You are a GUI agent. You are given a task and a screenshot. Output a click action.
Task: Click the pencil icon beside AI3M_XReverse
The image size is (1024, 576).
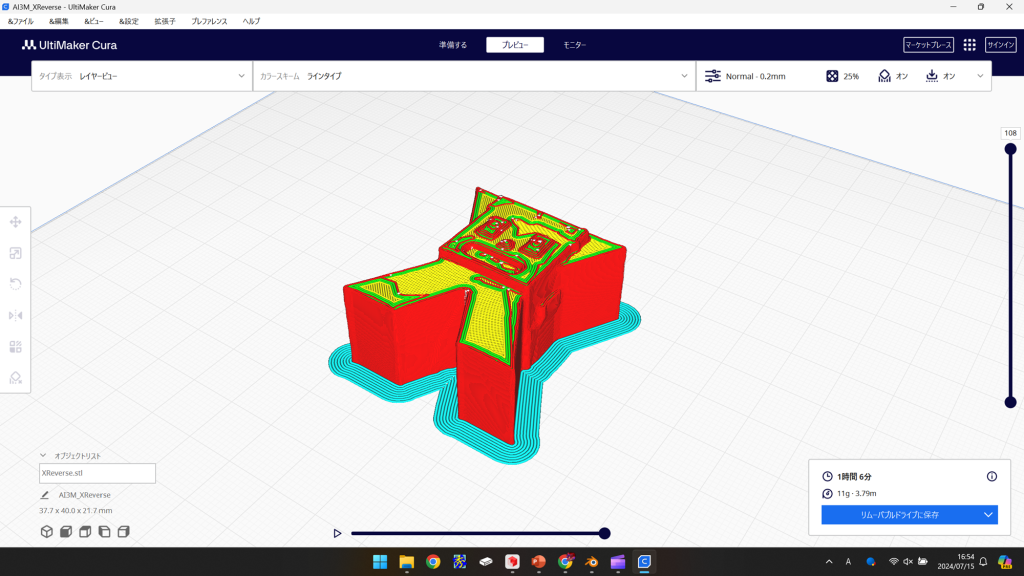(x=44, y=495)
